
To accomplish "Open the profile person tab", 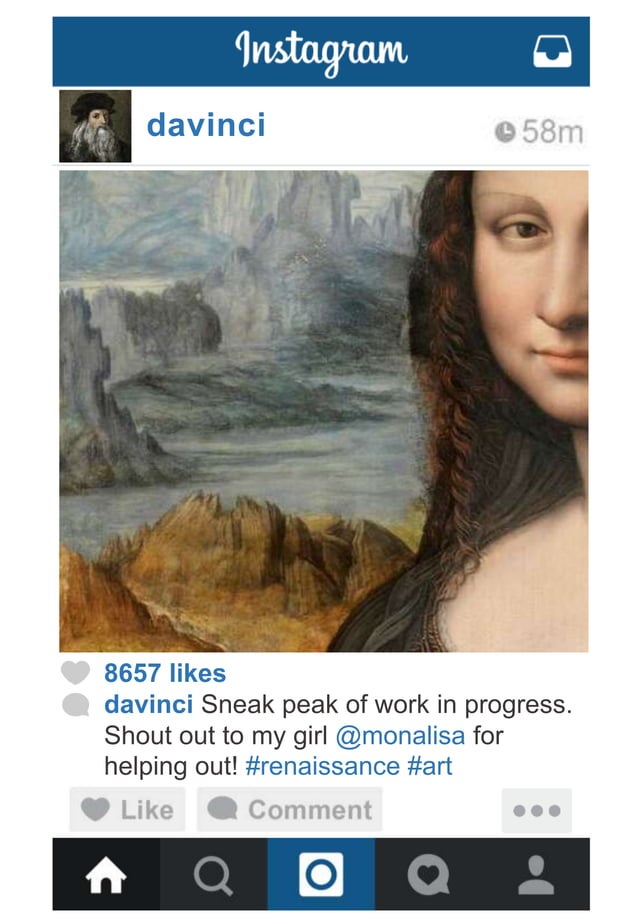I will point(536,874).
